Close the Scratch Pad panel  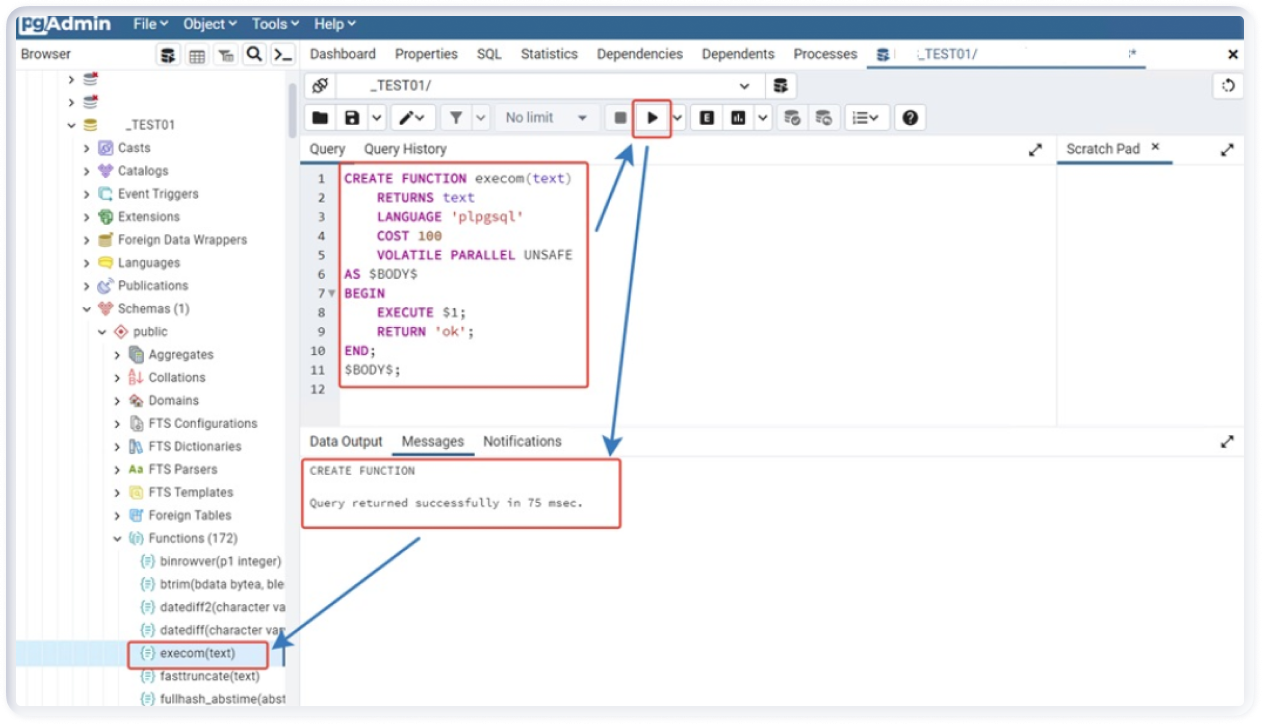[x=1155, y=148]
